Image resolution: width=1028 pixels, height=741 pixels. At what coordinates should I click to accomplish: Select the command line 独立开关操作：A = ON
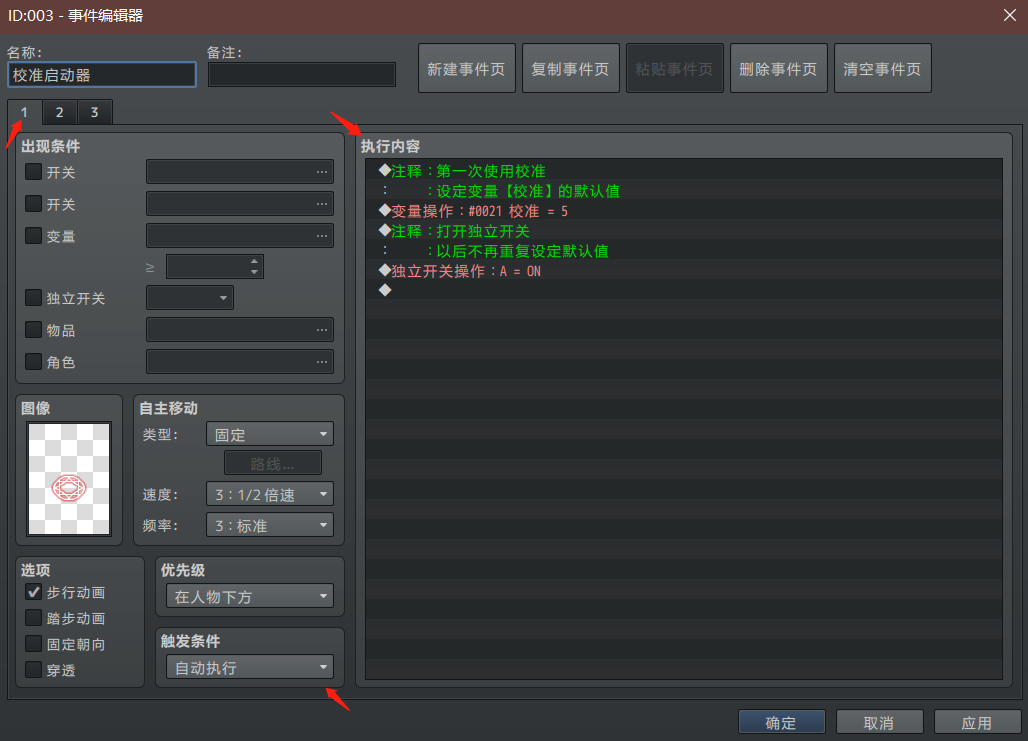[684, 271]
